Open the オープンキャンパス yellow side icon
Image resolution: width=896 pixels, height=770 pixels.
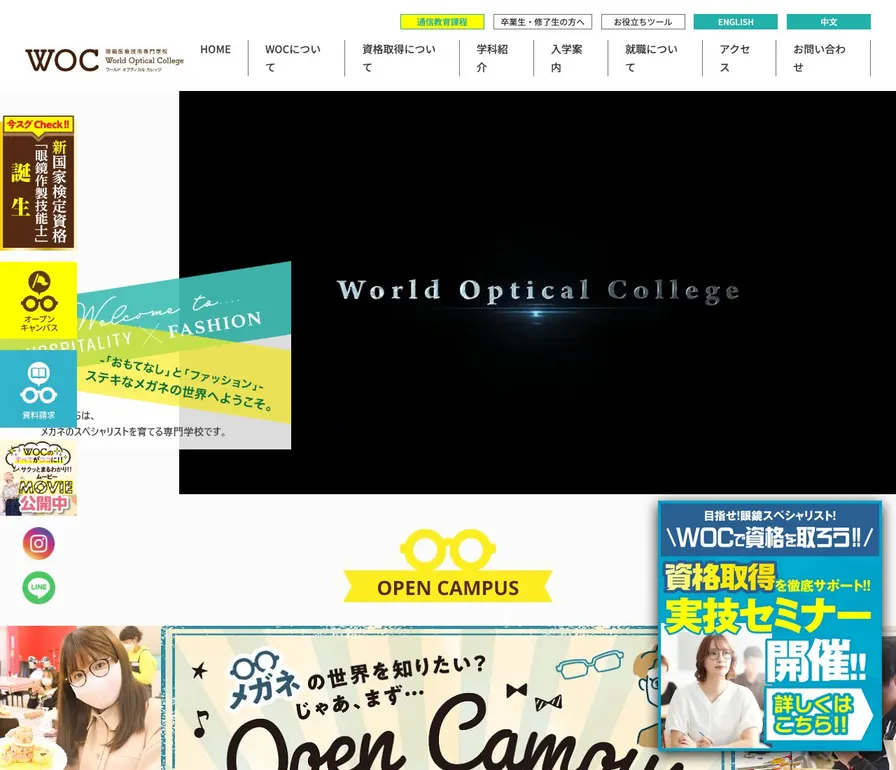coord(38,300)
